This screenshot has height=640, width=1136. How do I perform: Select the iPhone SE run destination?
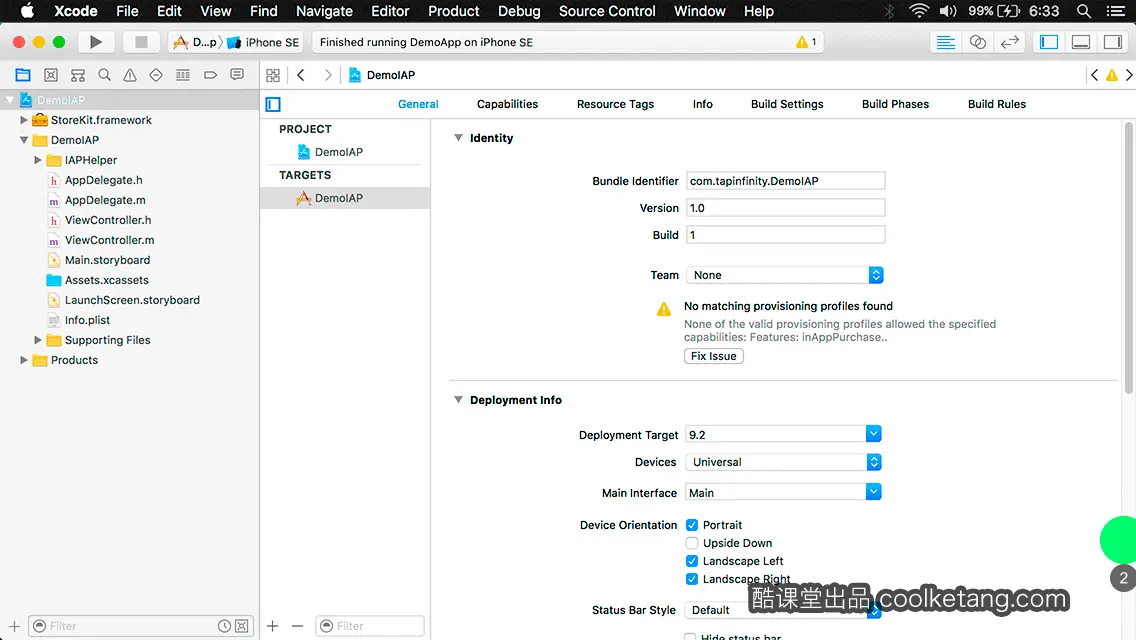[x=263, y=42]
